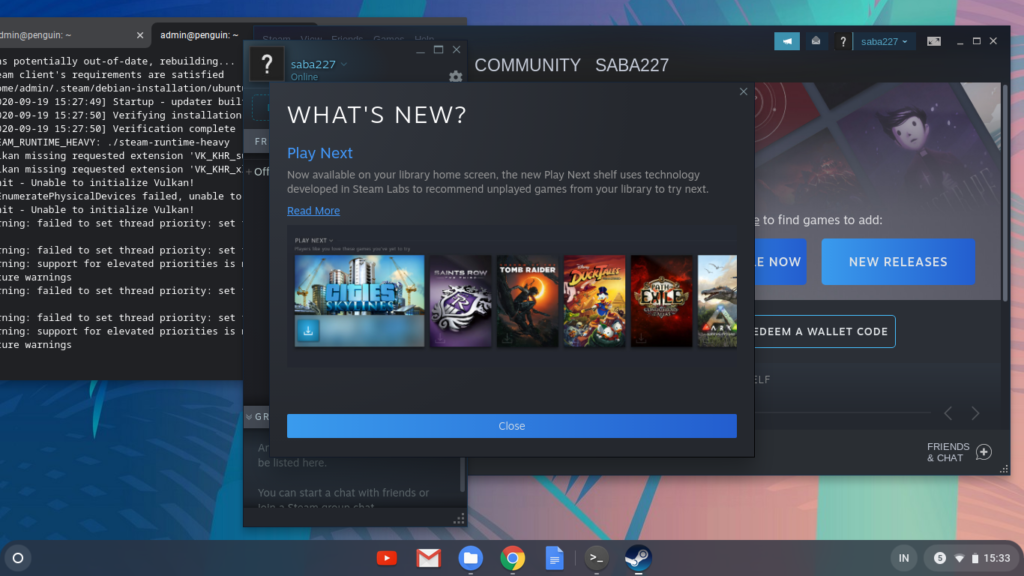Go to previous shelf page arrow
The height and width of the screenshot is (576, 1024).
click(948, 413)
